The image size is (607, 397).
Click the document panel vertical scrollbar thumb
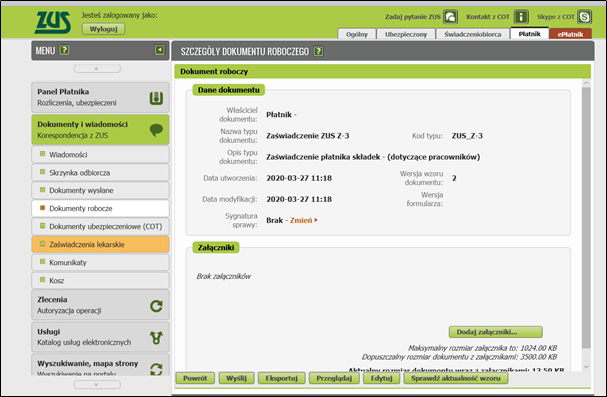pyautogui.click(x=586, y=217)
